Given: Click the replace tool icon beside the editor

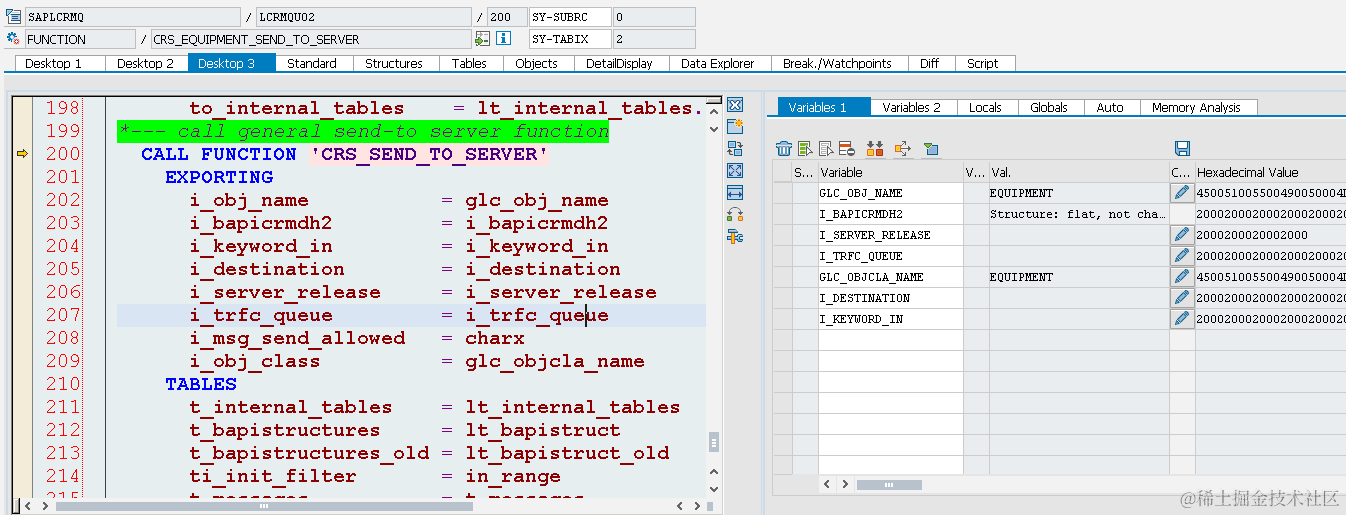Looking at the screenshot, I should click(735, 149).
